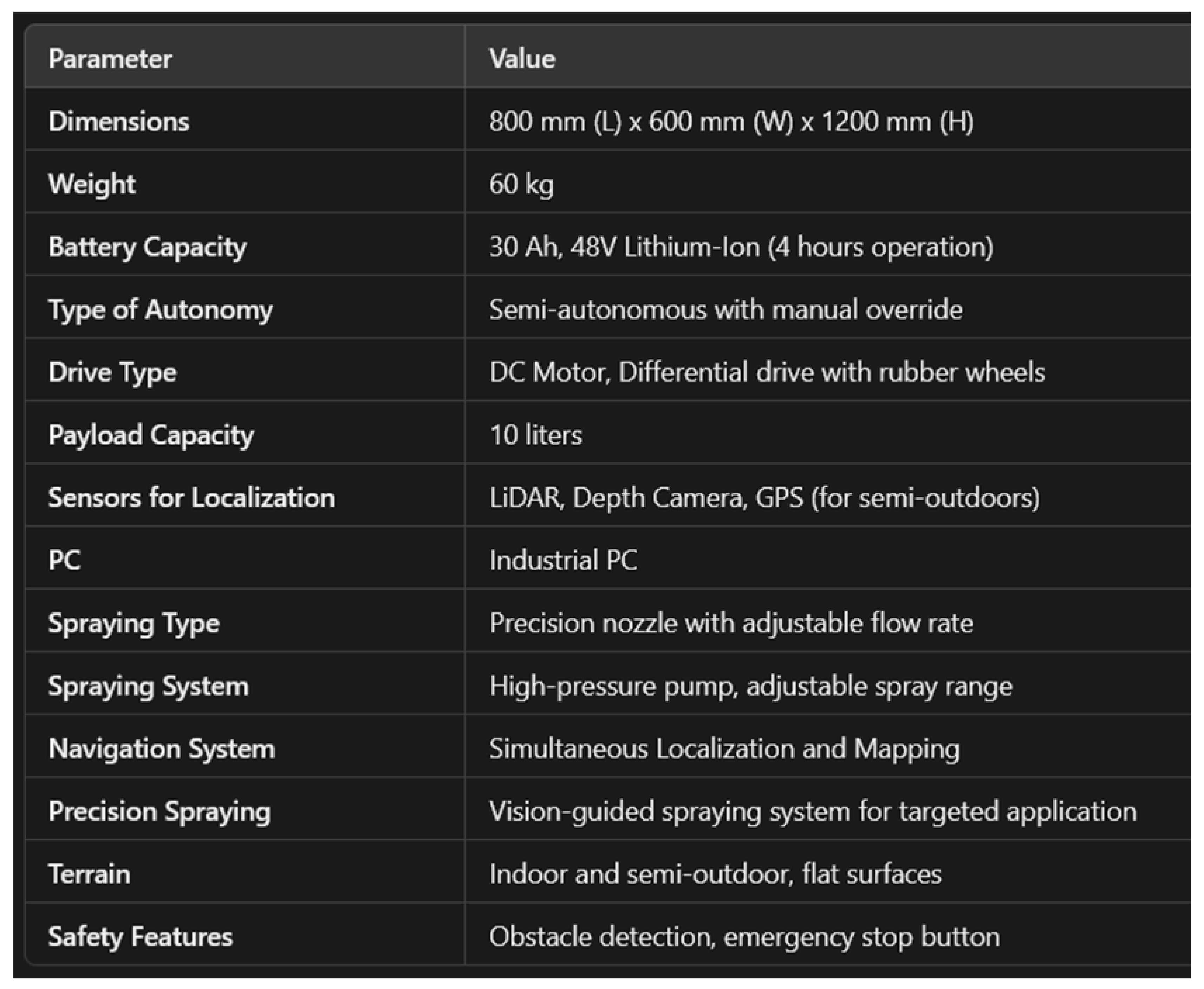1204x989 pixels.
Task: Click the Value column header
Action: [x=522, y=59]
